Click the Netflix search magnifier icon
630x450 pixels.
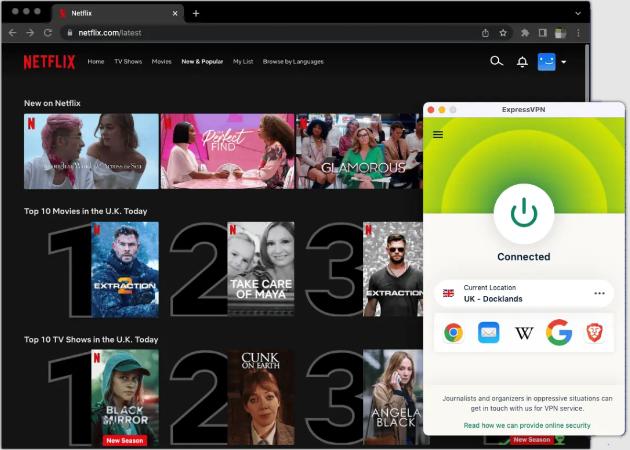(x=496, y=62)
